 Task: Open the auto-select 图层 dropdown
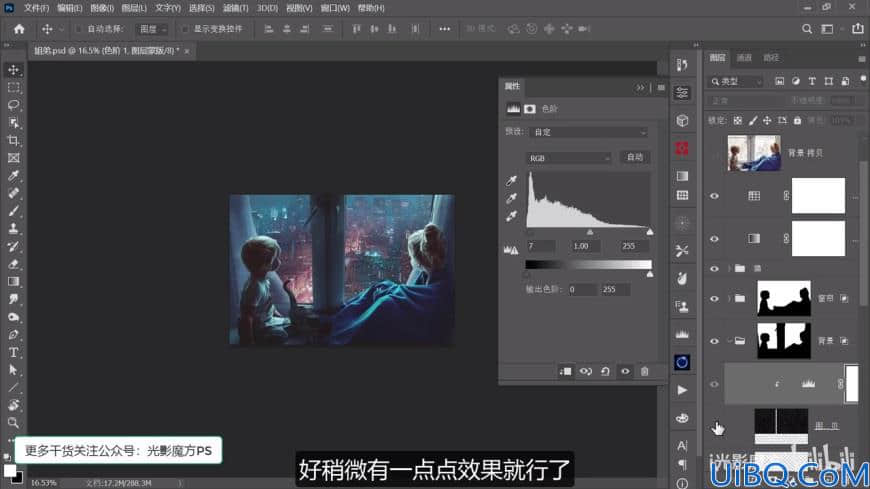click(x=151, y=29)
